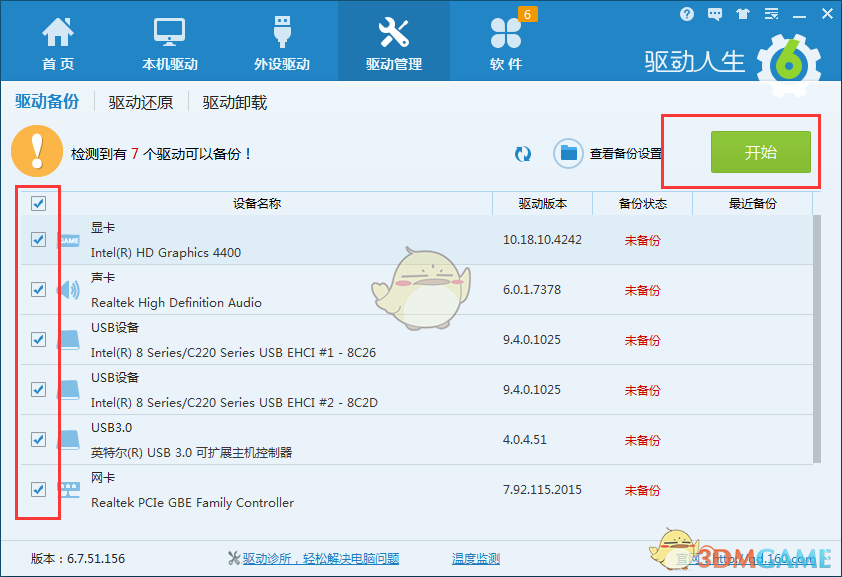Uncheck the Realtek High Definition Audio checkbox

click(38, 289)
